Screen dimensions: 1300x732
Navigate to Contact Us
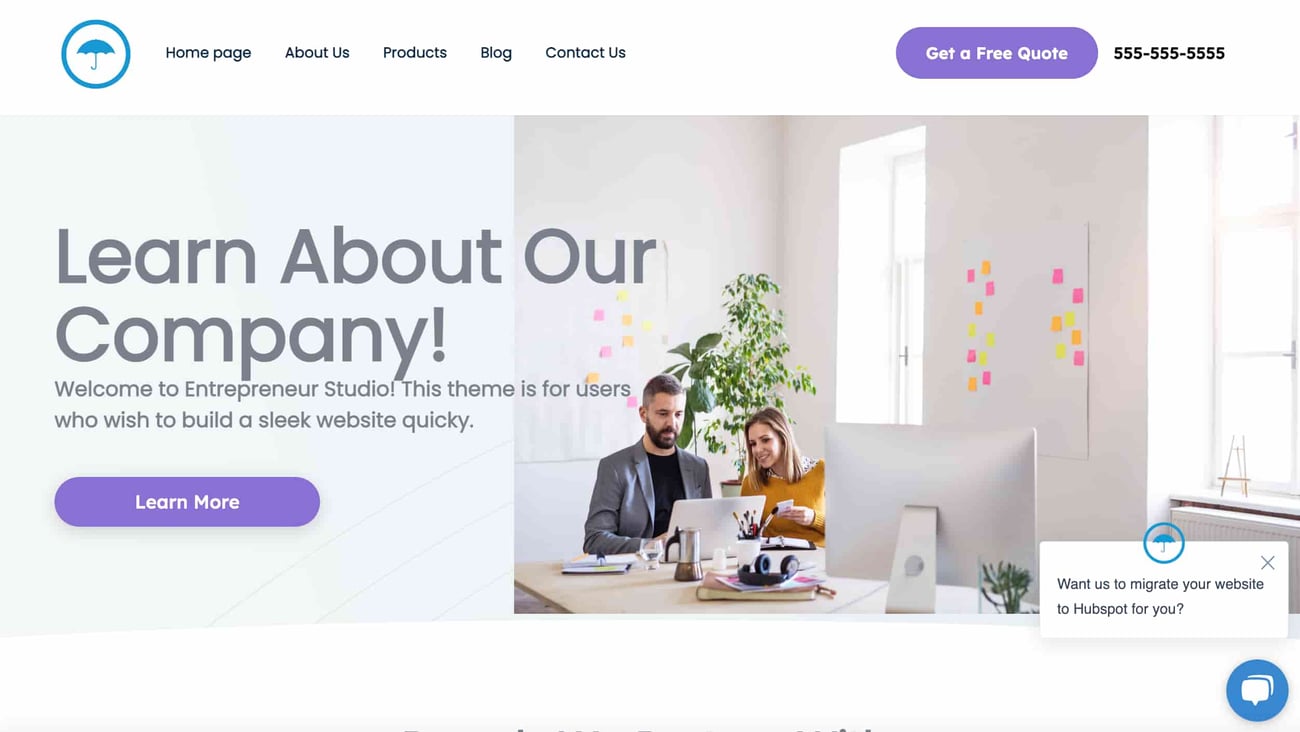coord(585,53)
